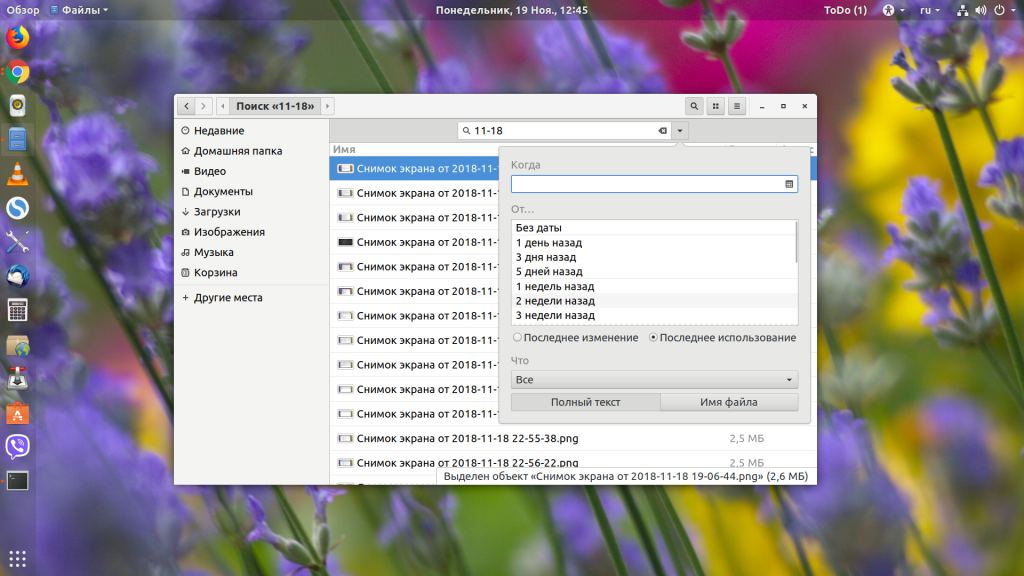Choose 1 недель назад in the list
This screenshot has height=576, width=1024.
654,286
